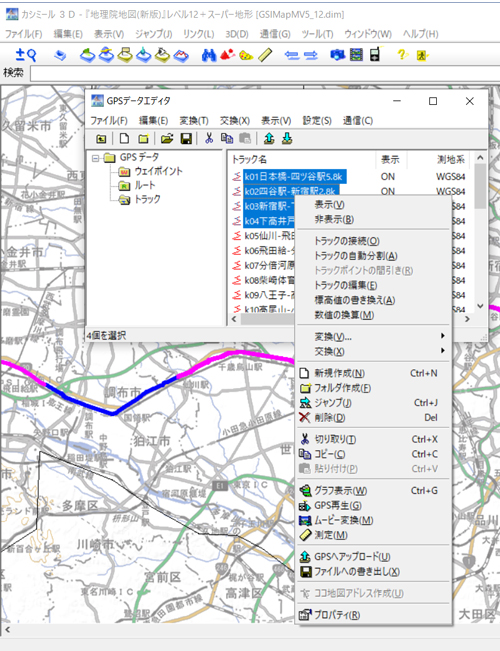
Task: Choose トラックの自動分割(A)
Action: click(374, 256)
